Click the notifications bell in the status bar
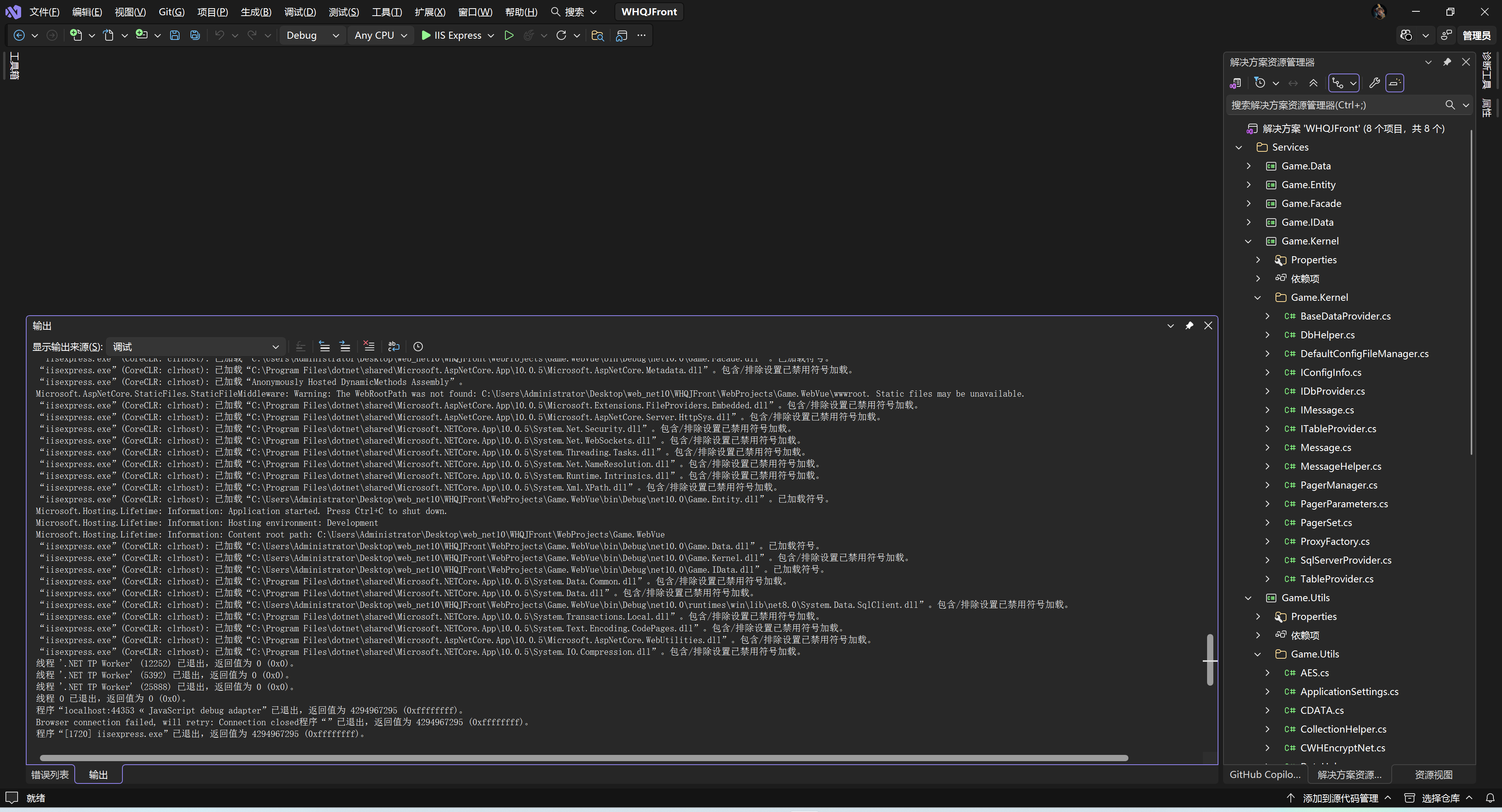This screenshot has width=1502, height=812. [1490, 798]
